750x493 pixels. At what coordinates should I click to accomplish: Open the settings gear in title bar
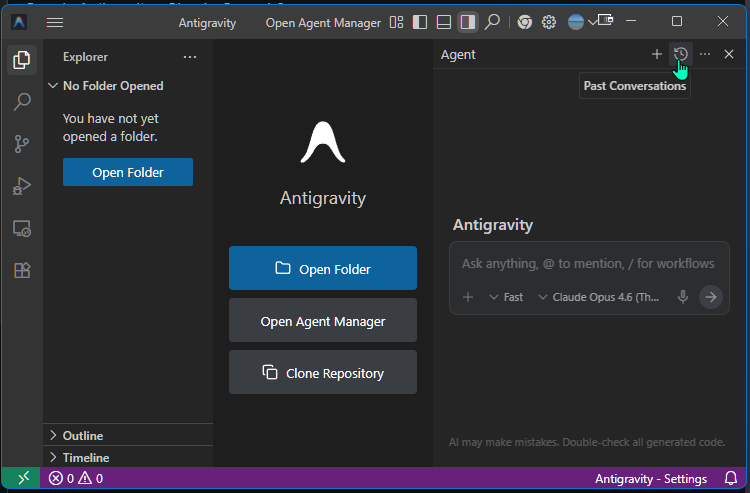pyautogui.click(x=549, y=22)
